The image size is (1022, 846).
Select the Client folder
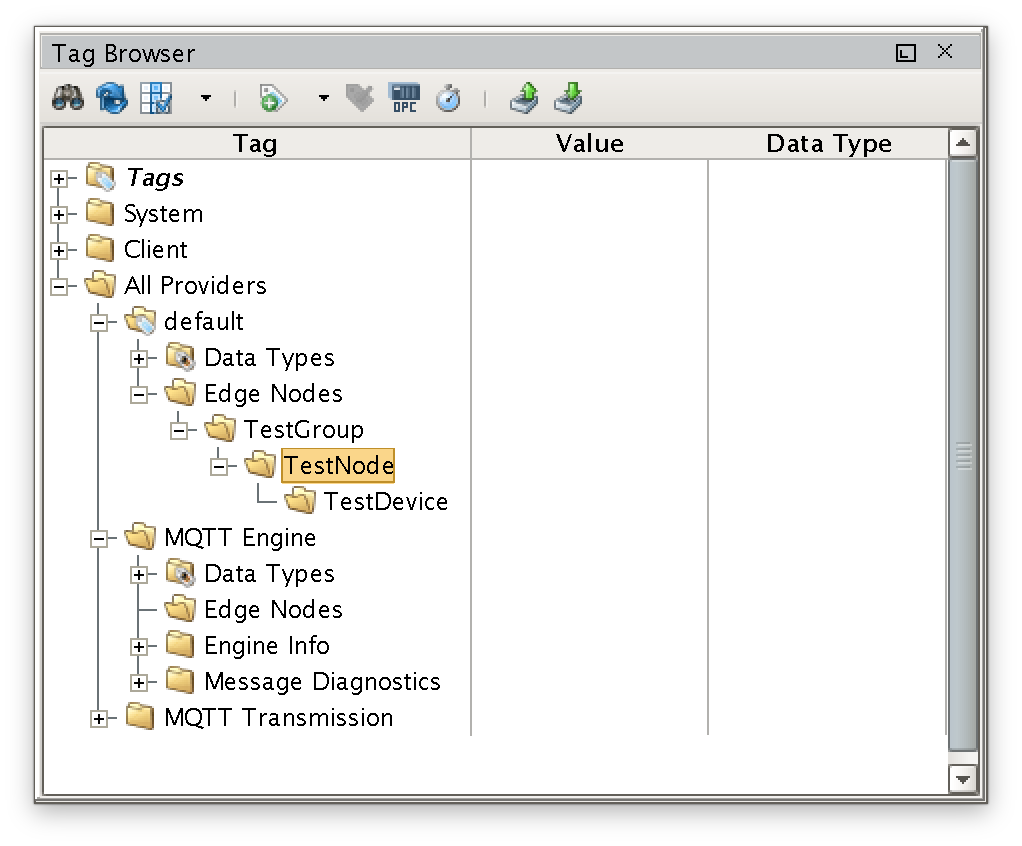(155, 250)
